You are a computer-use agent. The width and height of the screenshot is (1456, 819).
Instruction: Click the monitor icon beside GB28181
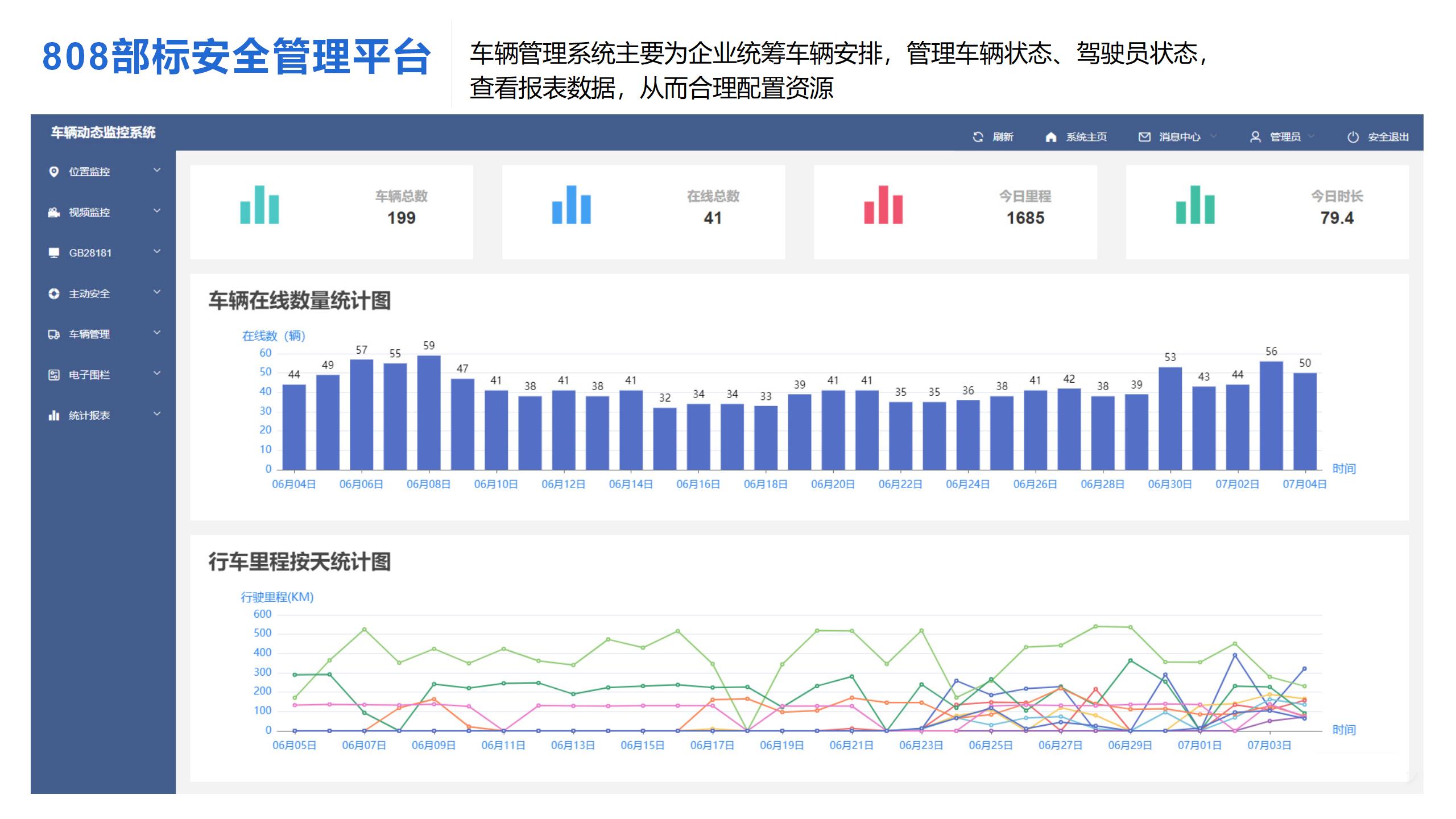click(54, 253)
